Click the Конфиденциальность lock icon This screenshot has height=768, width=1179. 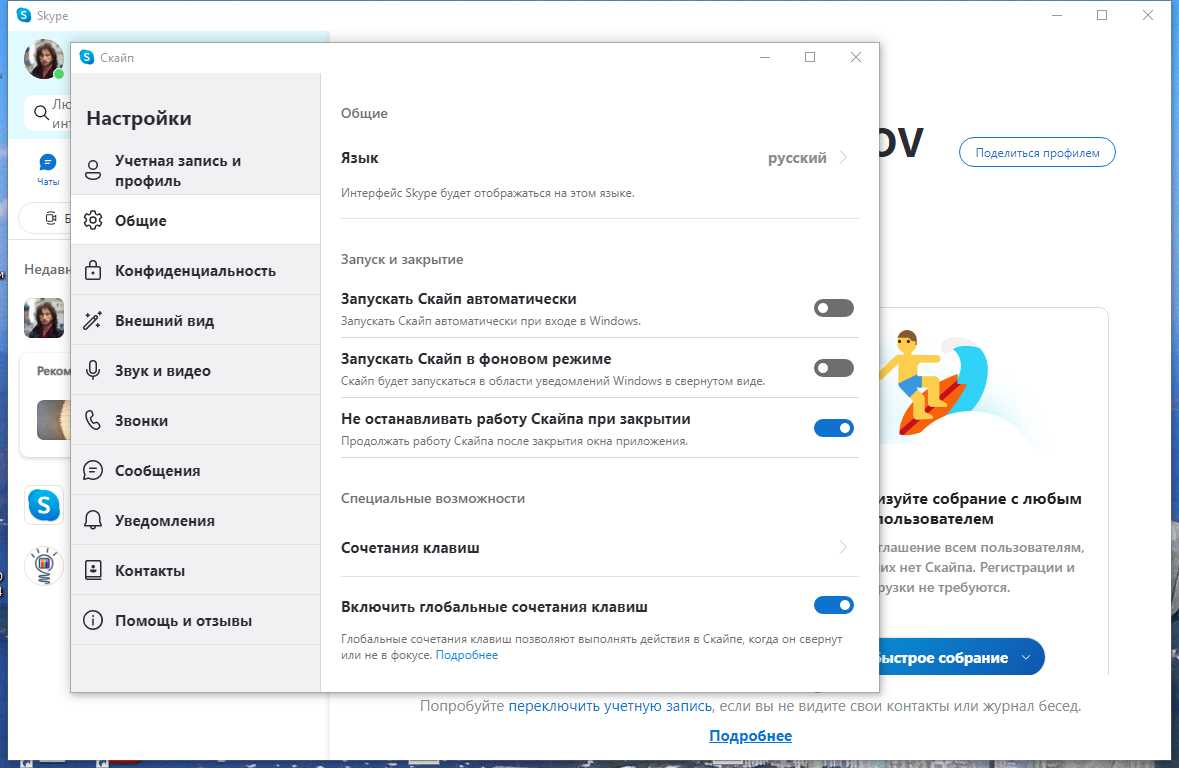[x=92, y=270]
